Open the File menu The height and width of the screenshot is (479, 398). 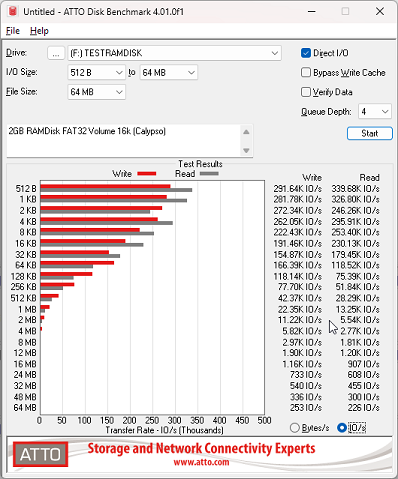coord(13,31)
